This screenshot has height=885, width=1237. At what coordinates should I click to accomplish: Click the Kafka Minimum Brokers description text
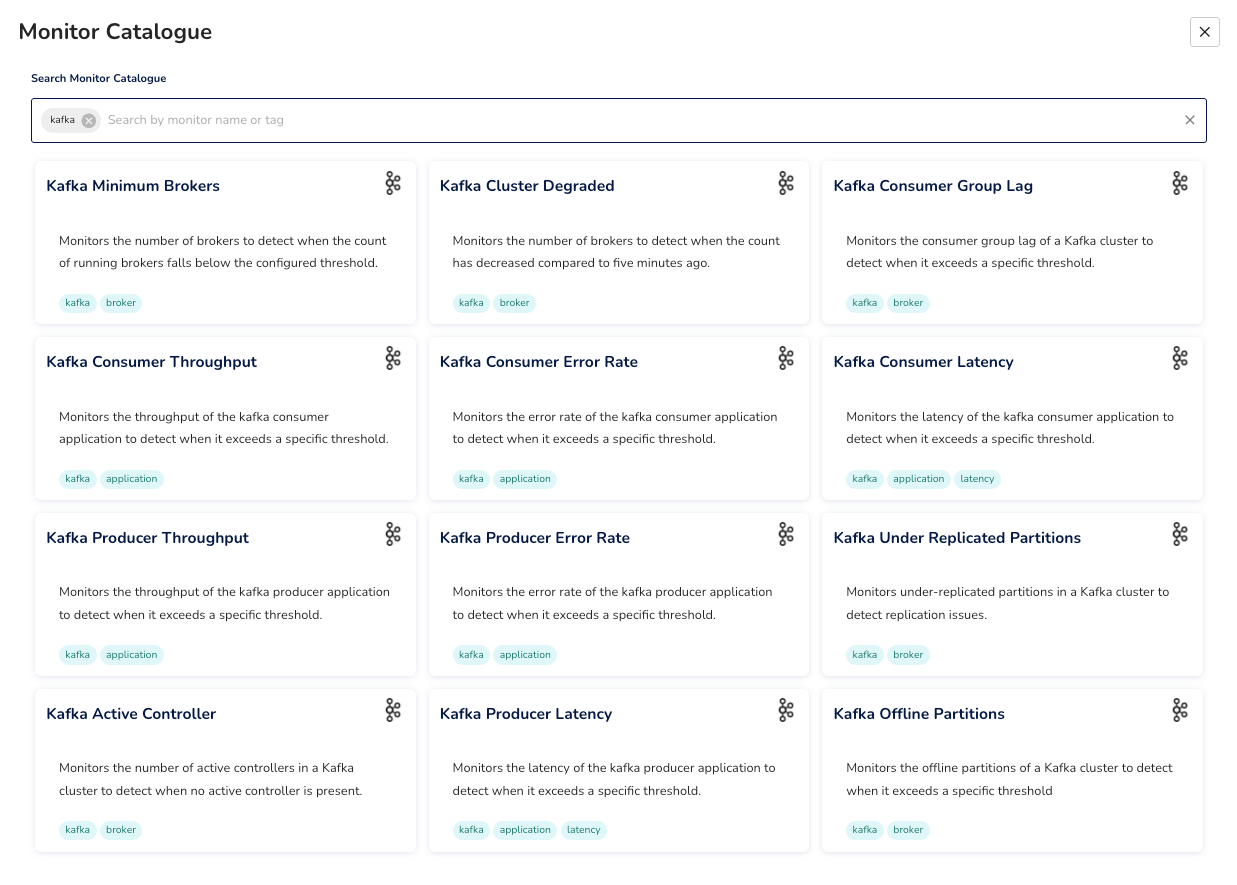(223, 252)
